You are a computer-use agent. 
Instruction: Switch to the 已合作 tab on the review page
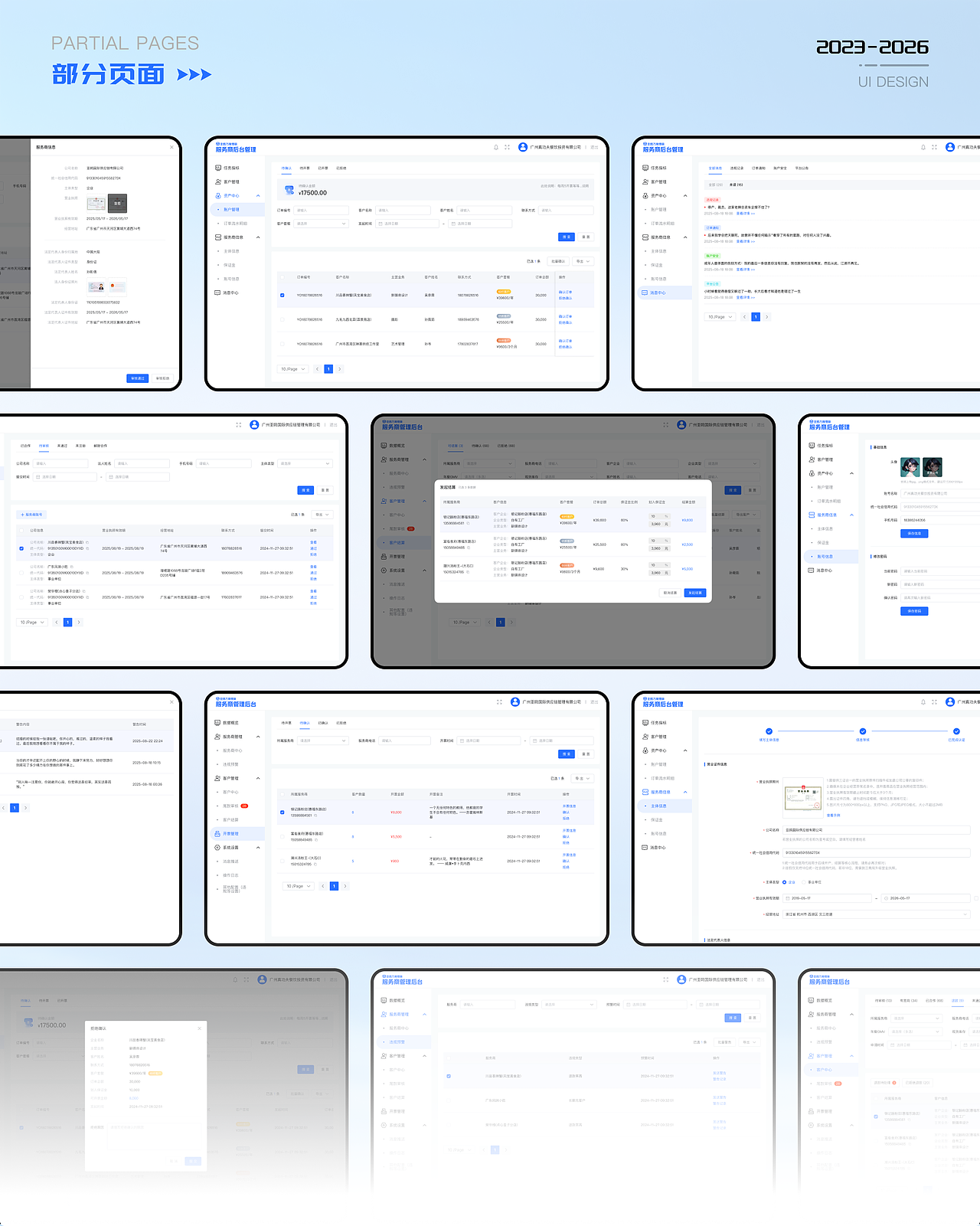(25, 446)
